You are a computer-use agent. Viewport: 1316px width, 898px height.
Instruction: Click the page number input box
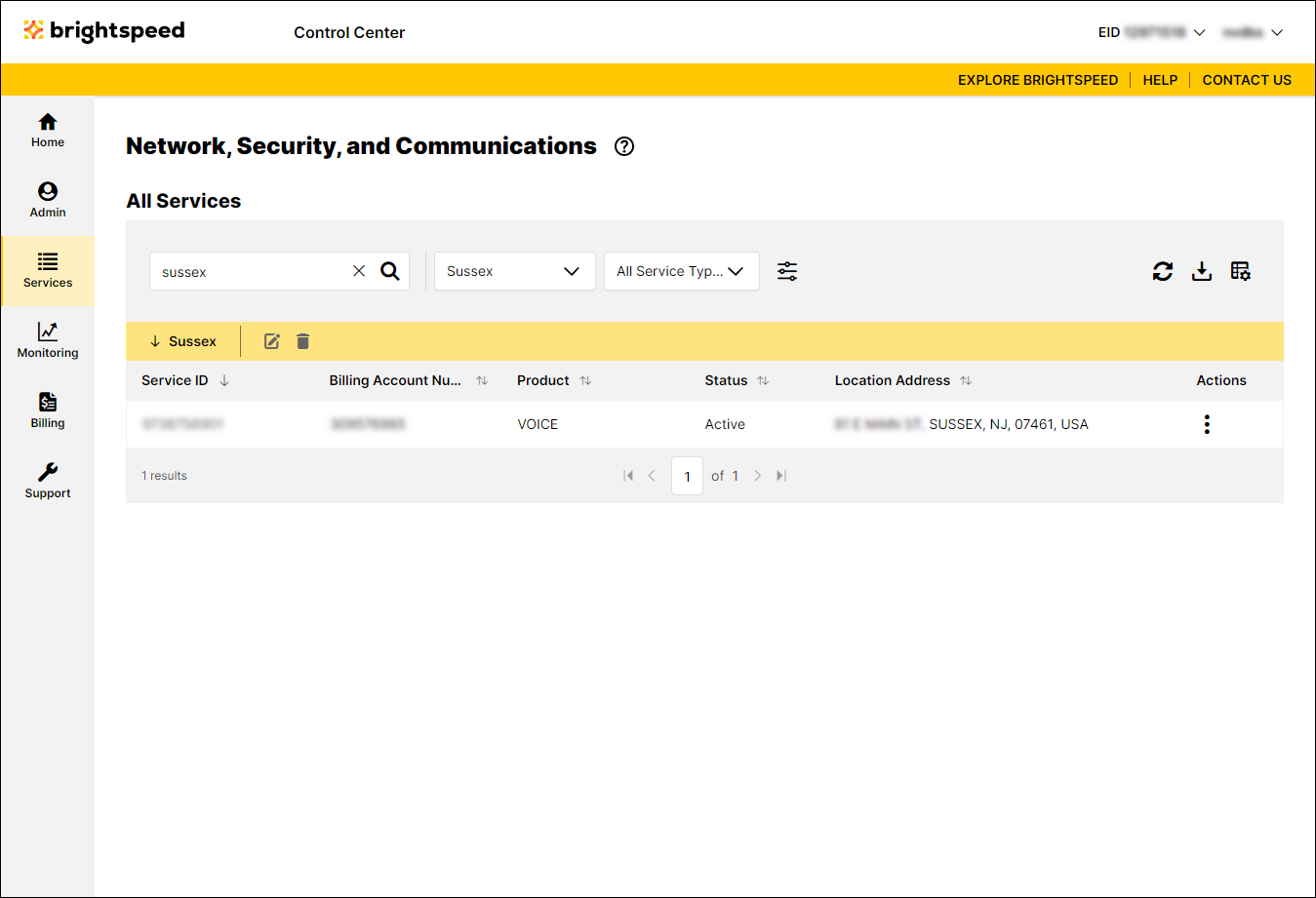(688, 476)
